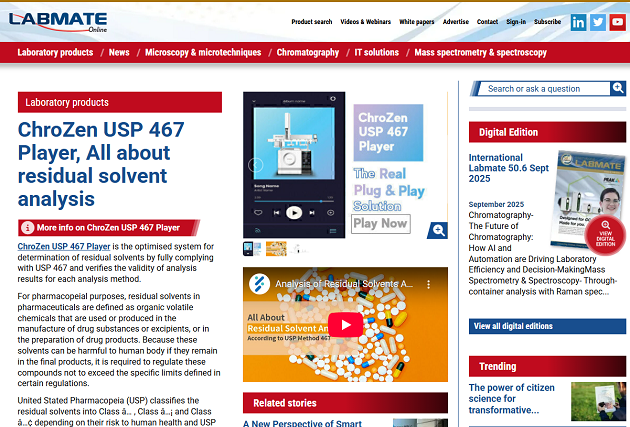The image size is (630, 427).
Task: Open Microscopy & microtechniques menu
Action: coord(203,52)
